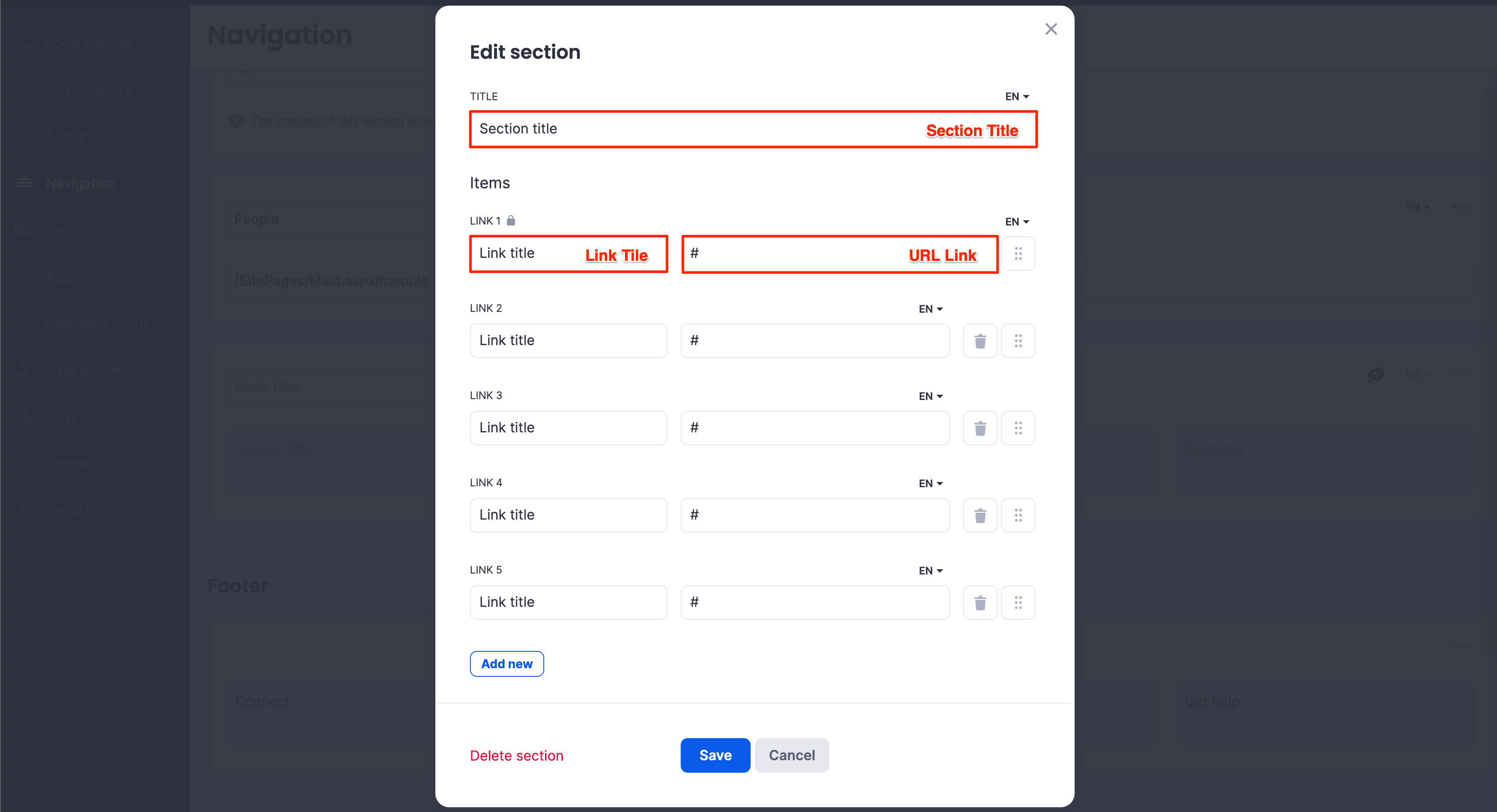The height and width of the screenshot is (812, 1497).
Task: Click the Link 3 drag handle
Action: coord(1018,428)
